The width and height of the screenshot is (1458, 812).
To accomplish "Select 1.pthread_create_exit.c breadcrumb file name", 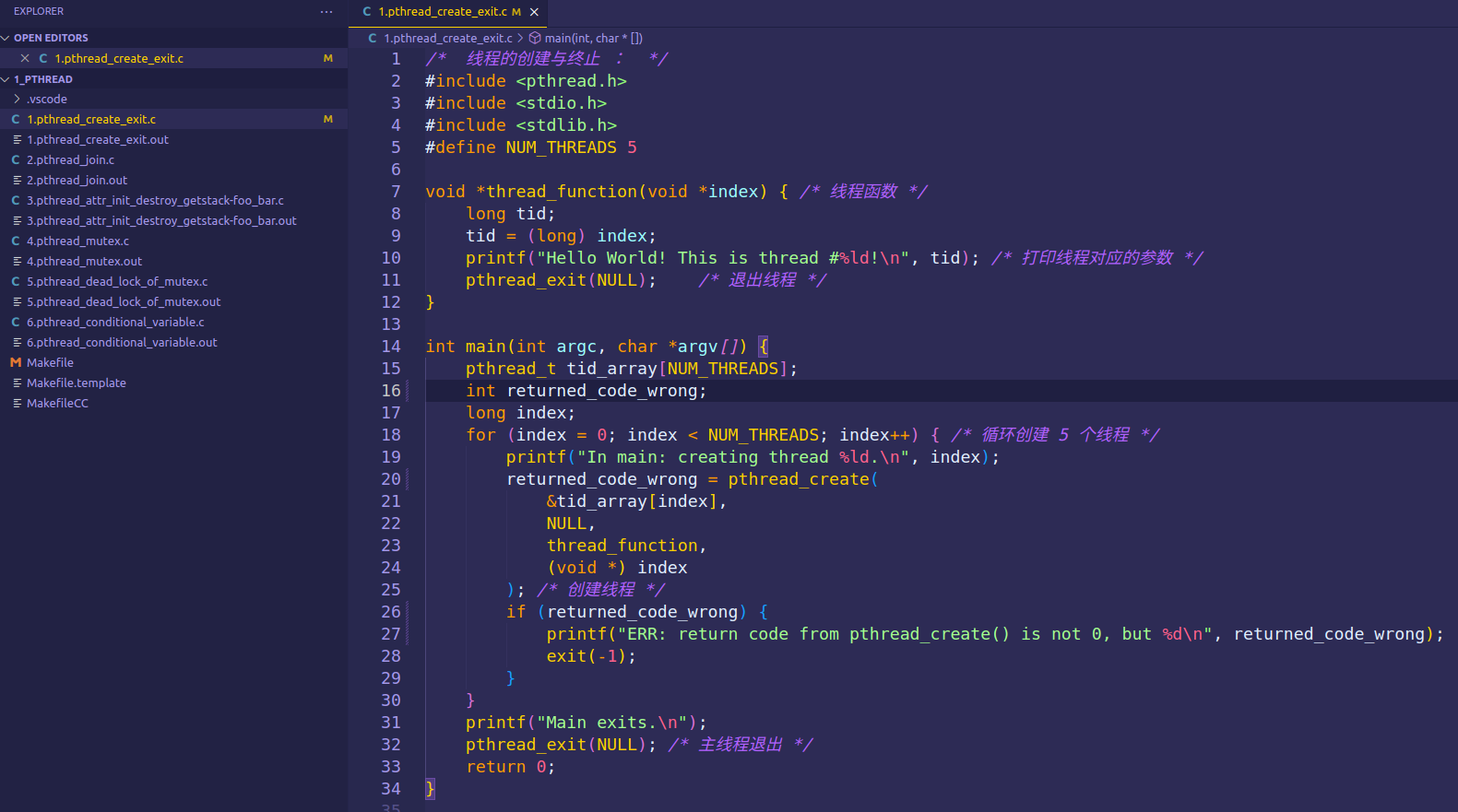I will pos(447,39).
